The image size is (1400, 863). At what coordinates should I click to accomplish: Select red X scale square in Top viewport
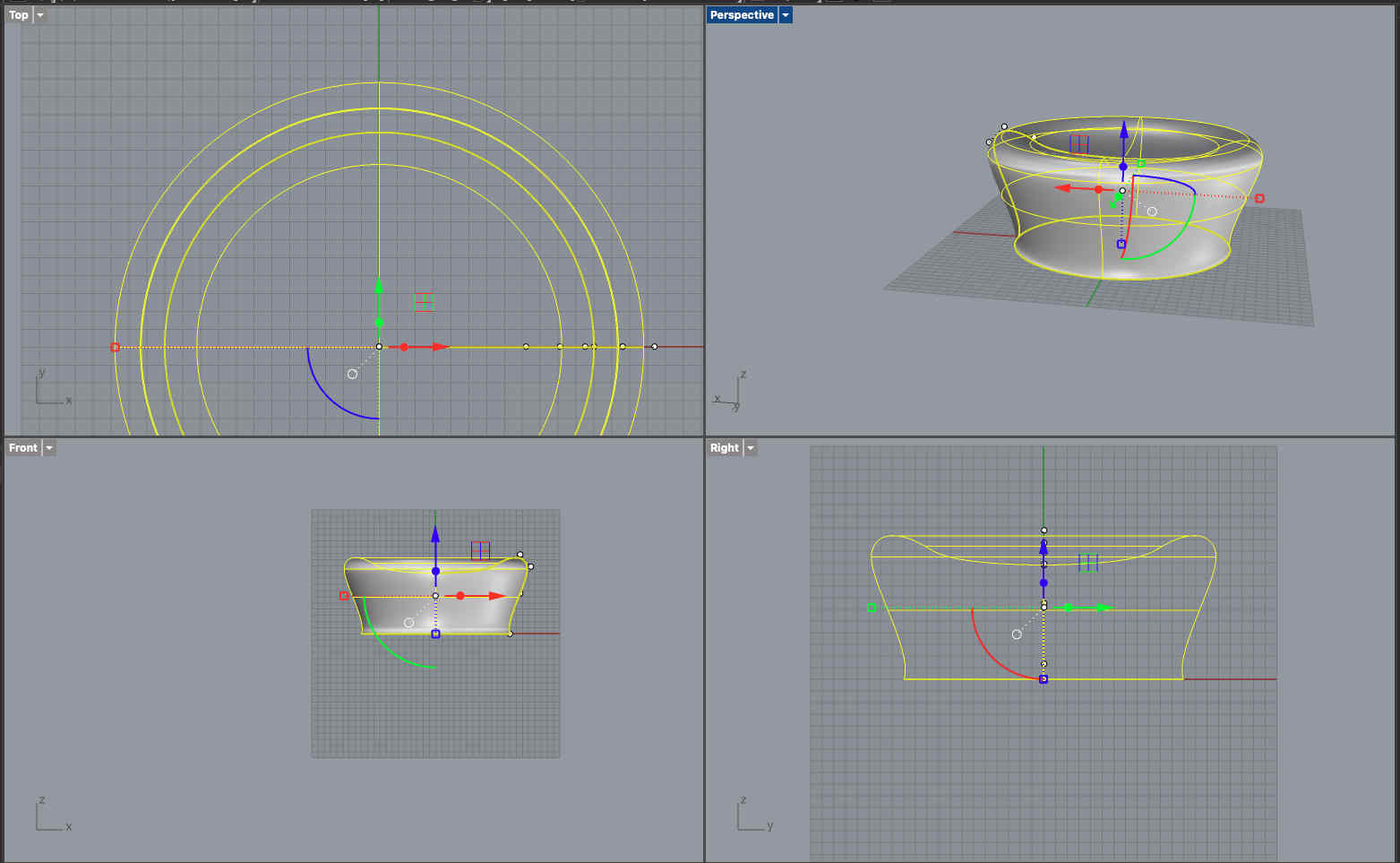click(x=115, y=347)
